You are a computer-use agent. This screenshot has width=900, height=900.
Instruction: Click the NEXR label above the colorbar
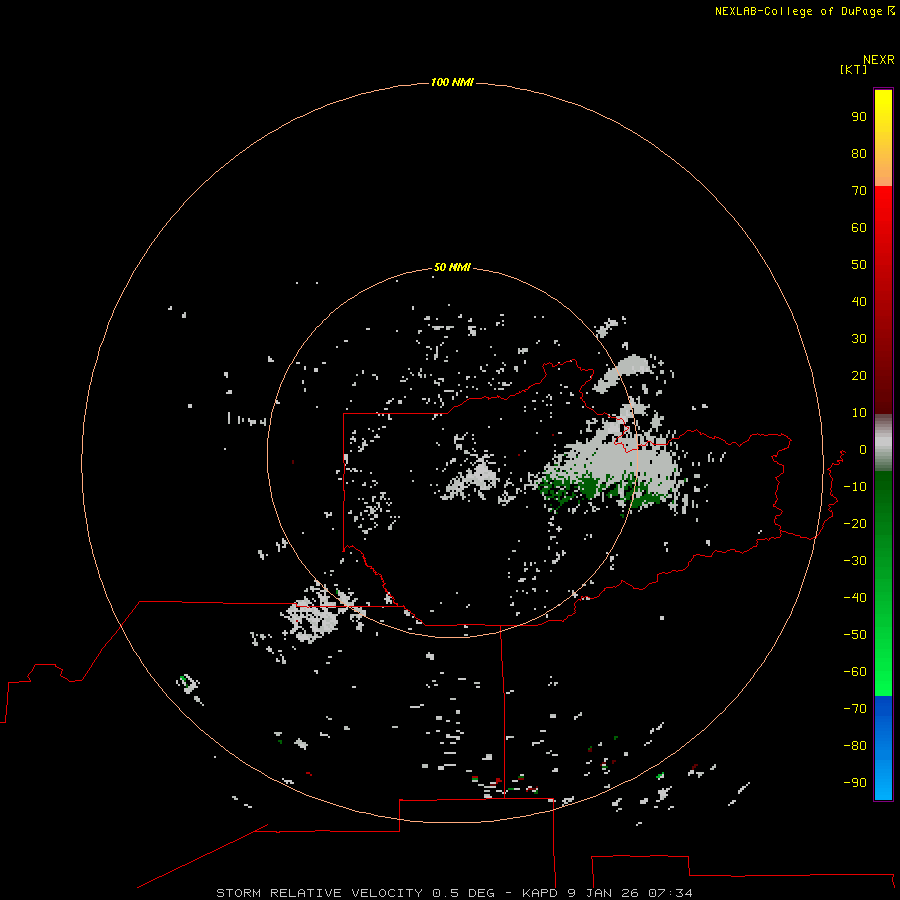(879, 60)
